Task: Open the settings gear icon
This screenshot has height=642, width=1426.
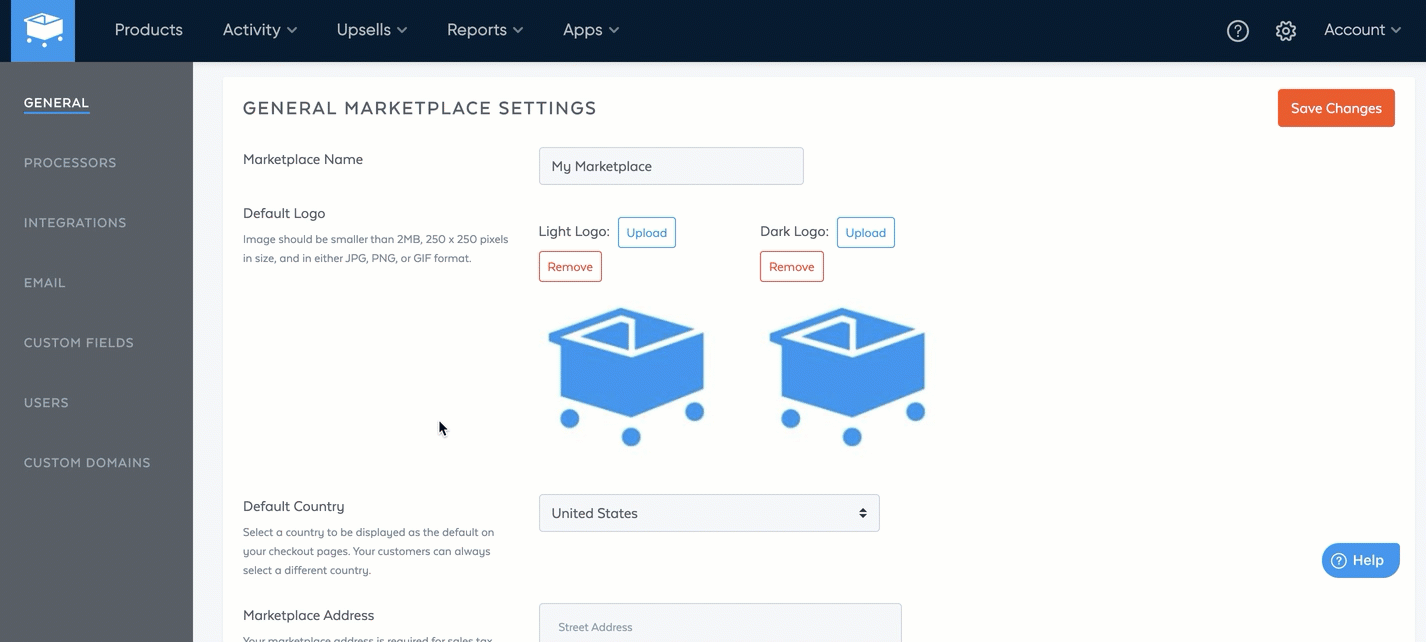Action: [x=1285, y=30]
